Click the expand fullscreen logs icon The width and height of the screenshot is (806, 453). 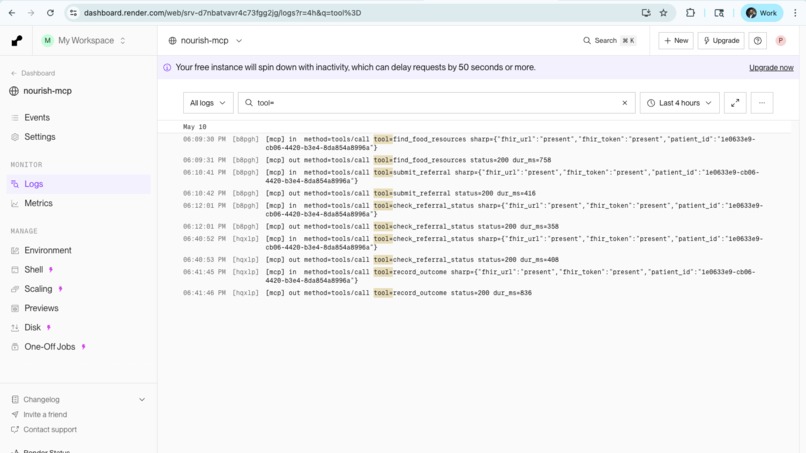pos(735,103)
